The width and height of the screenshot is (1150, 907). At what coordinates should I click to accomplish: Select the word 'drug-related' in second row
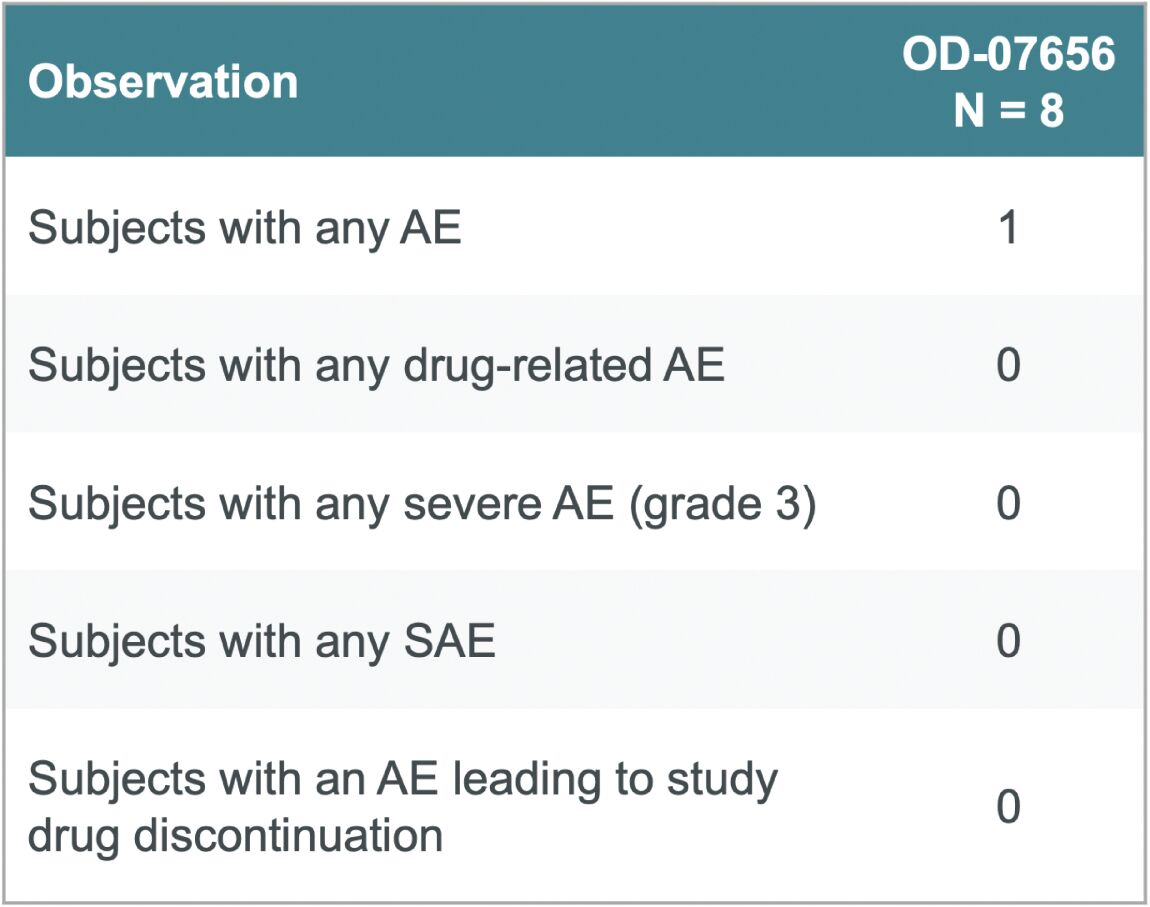pyautogui.click(x=527, y=366)
